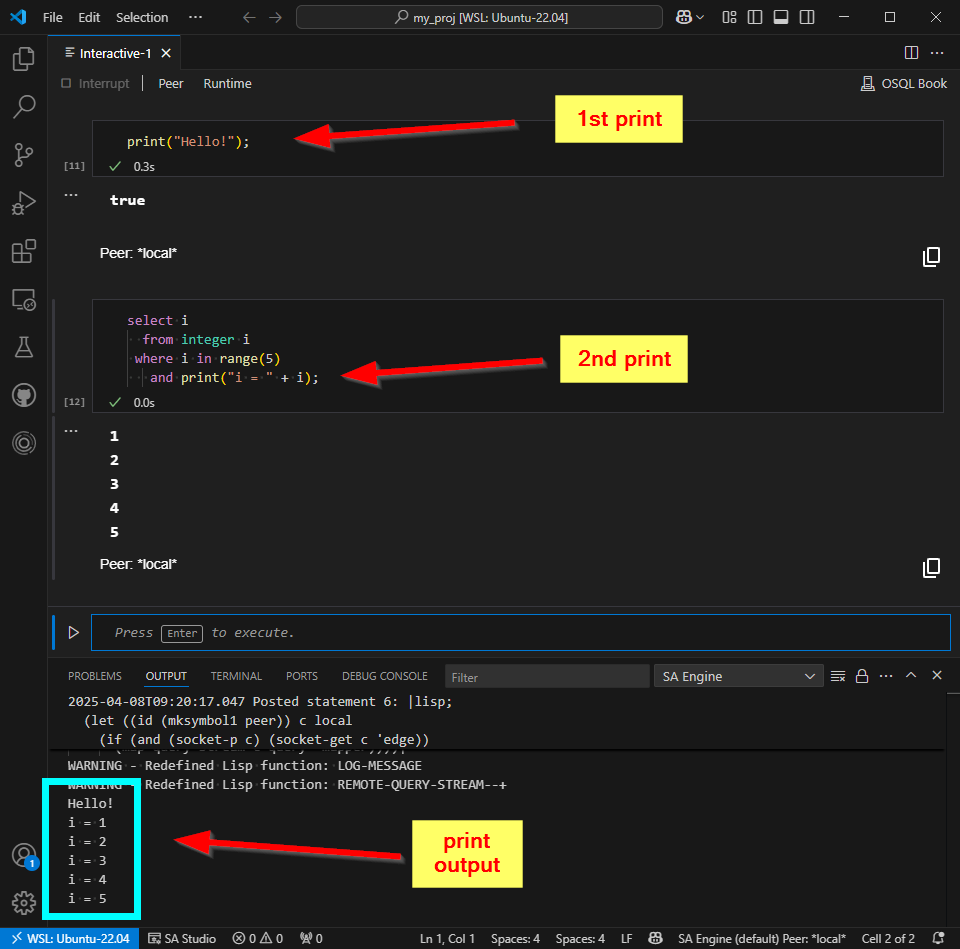Clear the output panel

coord(838,676)
